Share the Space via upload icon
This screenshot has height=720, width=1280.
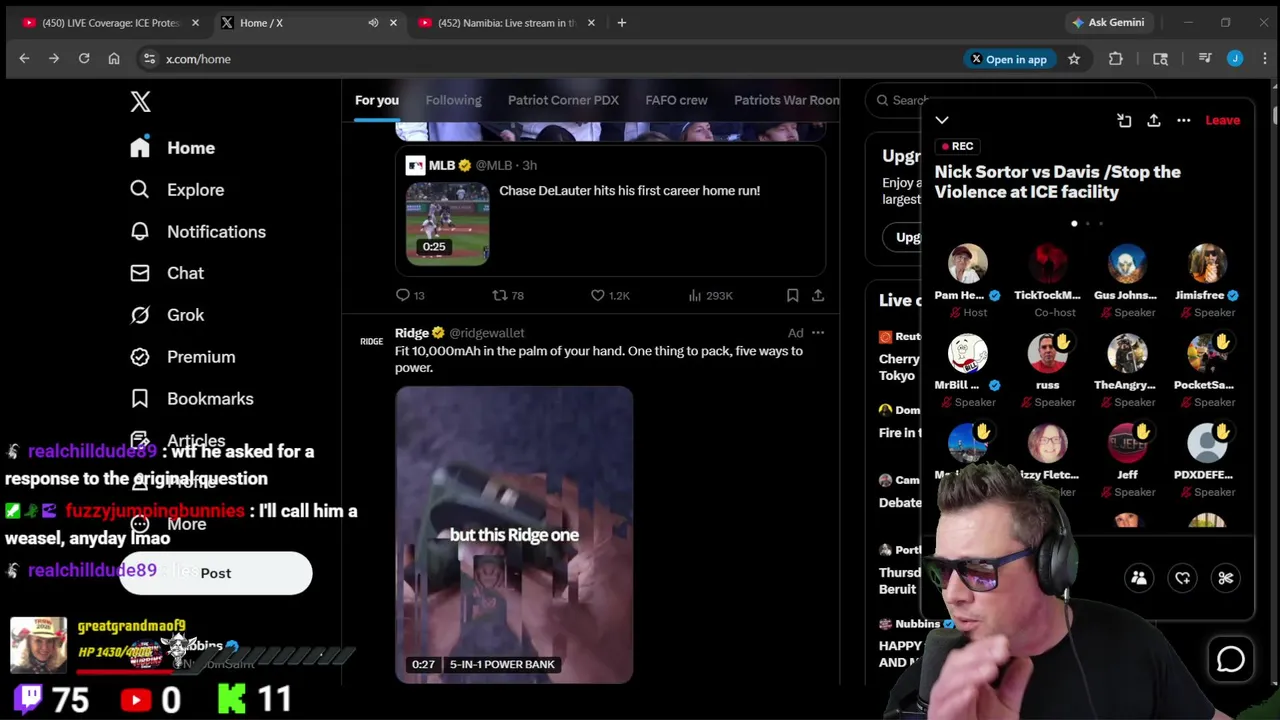1154,120
